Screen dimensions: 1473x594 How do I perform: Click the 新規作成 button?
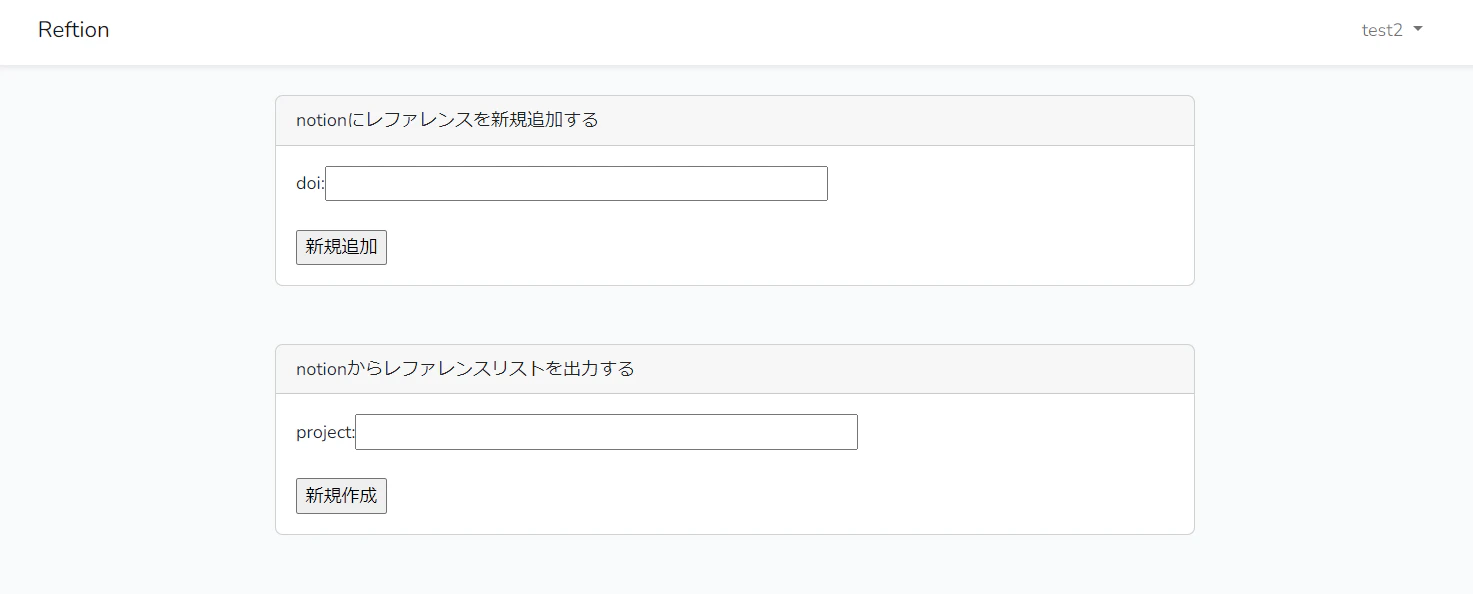[x=341, y=496]
